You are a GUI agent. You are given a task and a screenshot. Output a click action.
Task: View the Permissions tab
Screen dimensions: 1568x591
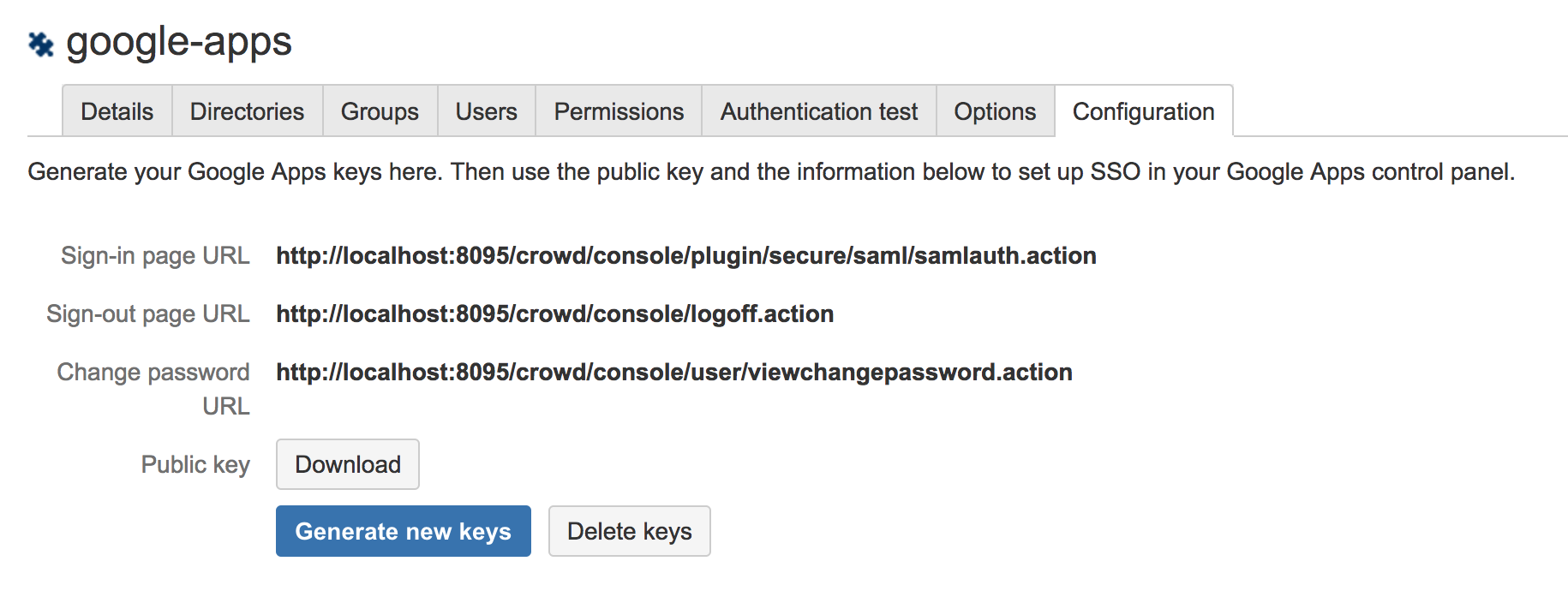[619, 111]
